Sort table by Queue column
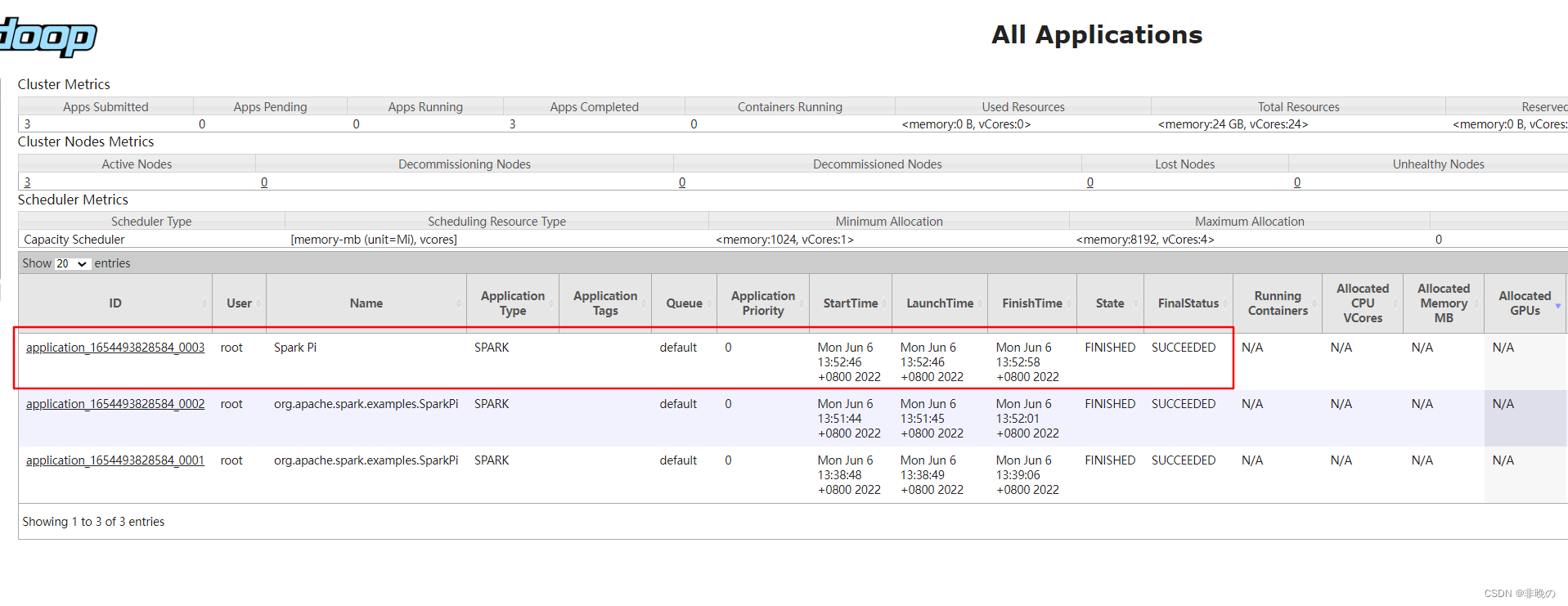1568x606 pixels. pyautogui.click(x=684, y=303)
